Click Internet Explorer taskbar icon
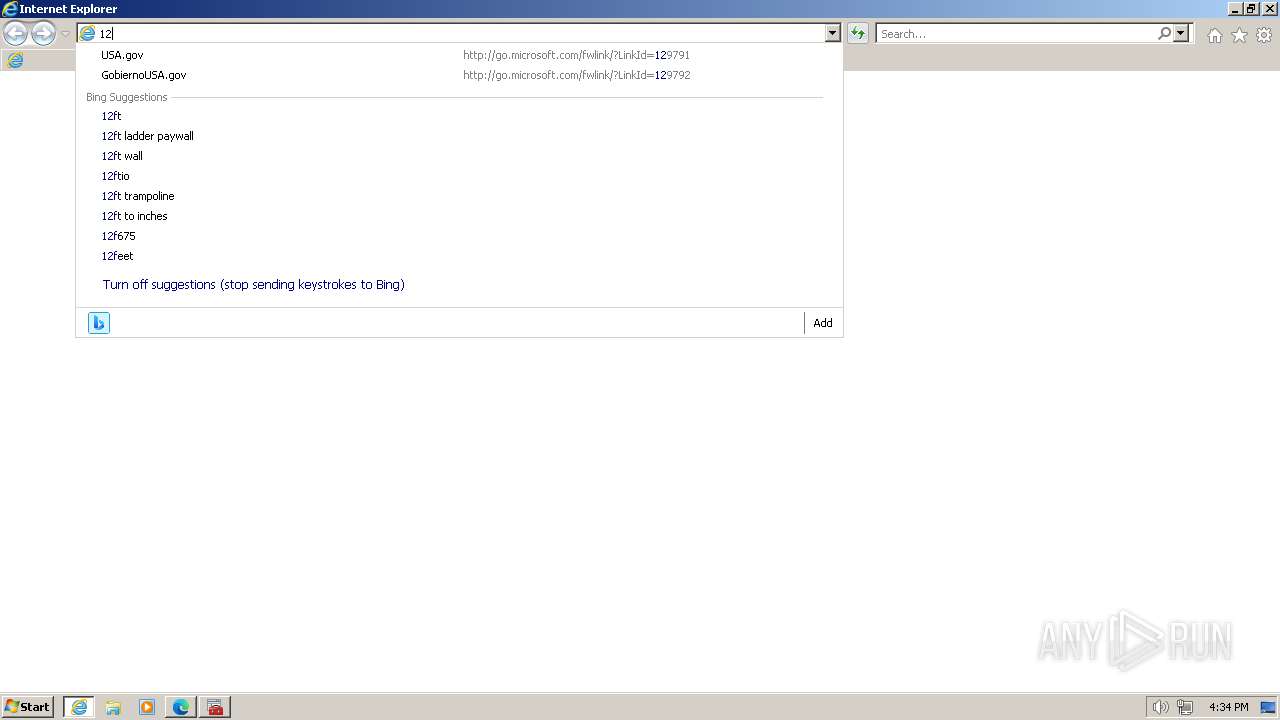 coord(79,707)
